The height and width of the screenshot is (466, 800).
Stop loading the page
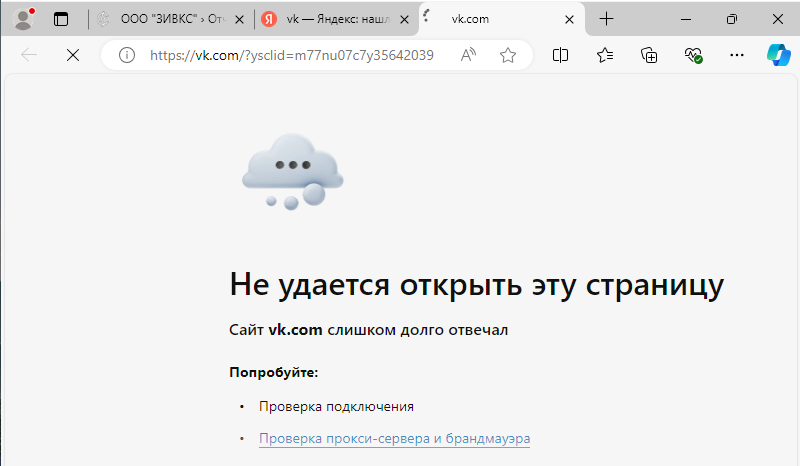(x=73, y=55)
